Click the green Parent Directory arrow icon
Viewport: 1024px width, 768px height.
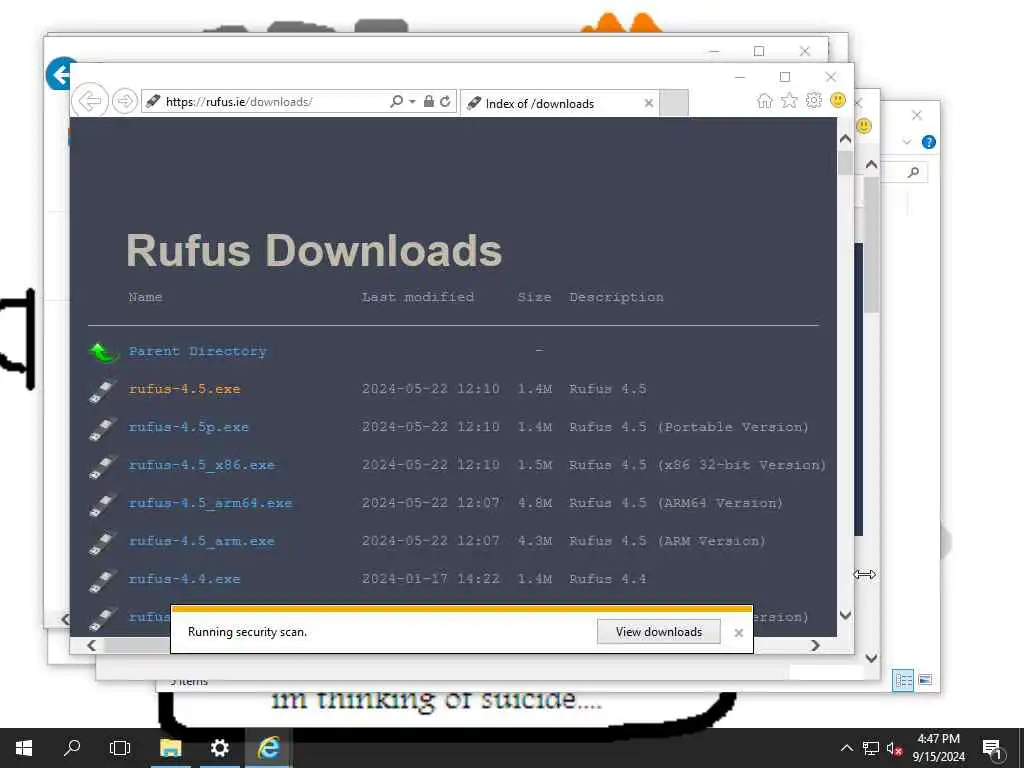tap(103, 353)
